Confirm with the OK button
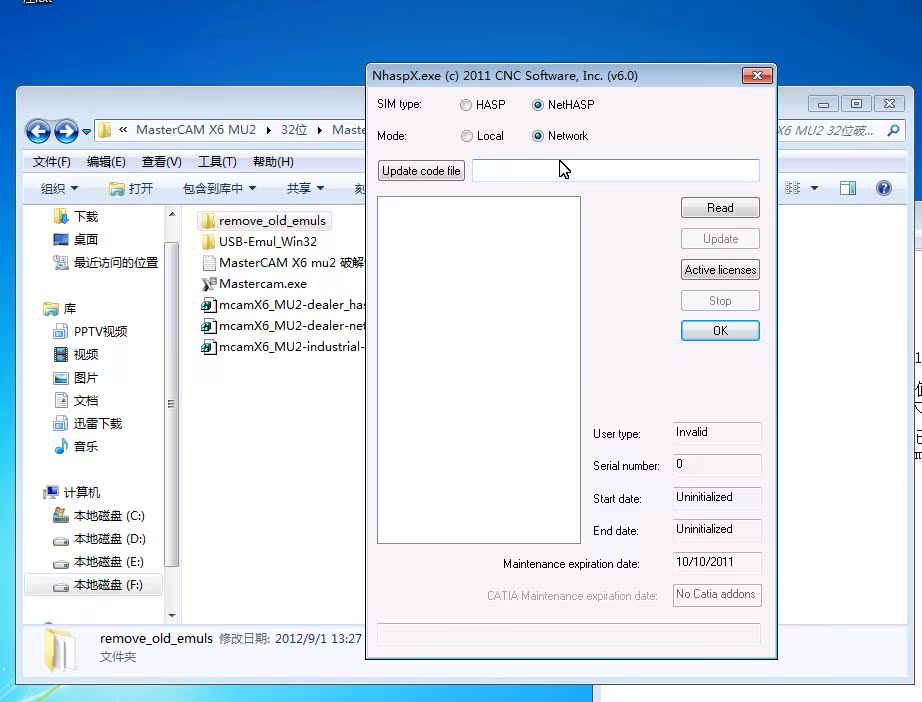This screenshot has width=922, height=702. point(720,330)
